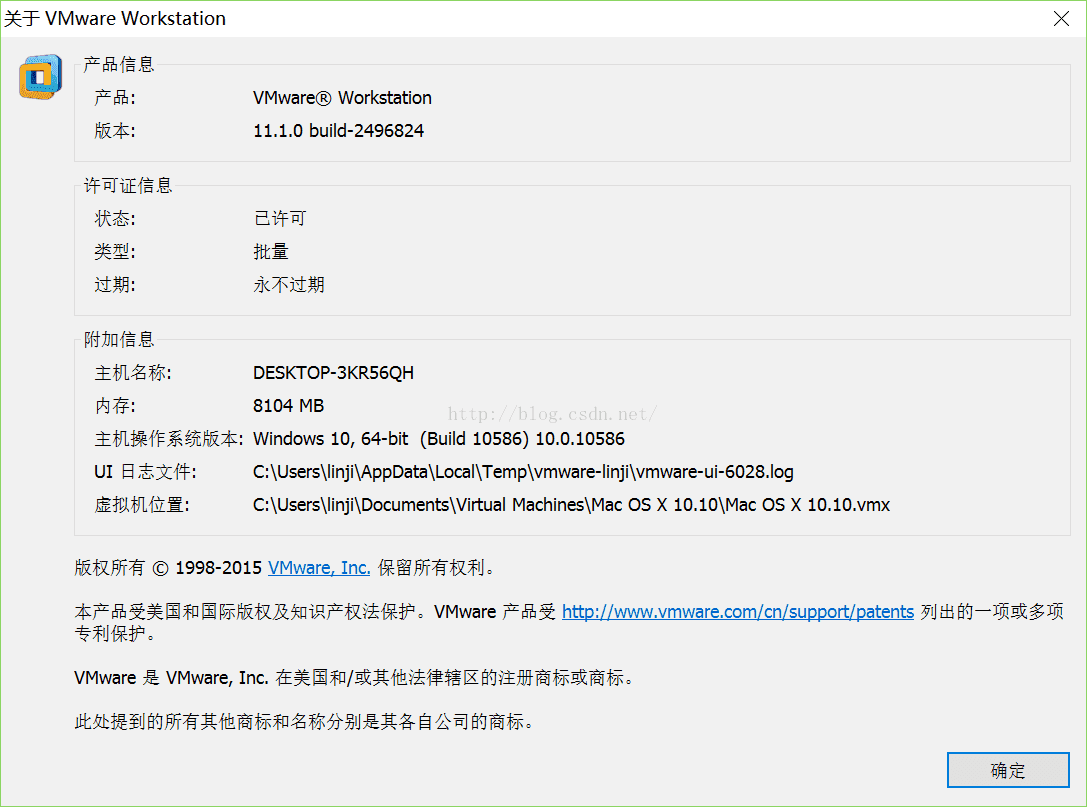Click the UI 日志文件 label

point(146,472)
